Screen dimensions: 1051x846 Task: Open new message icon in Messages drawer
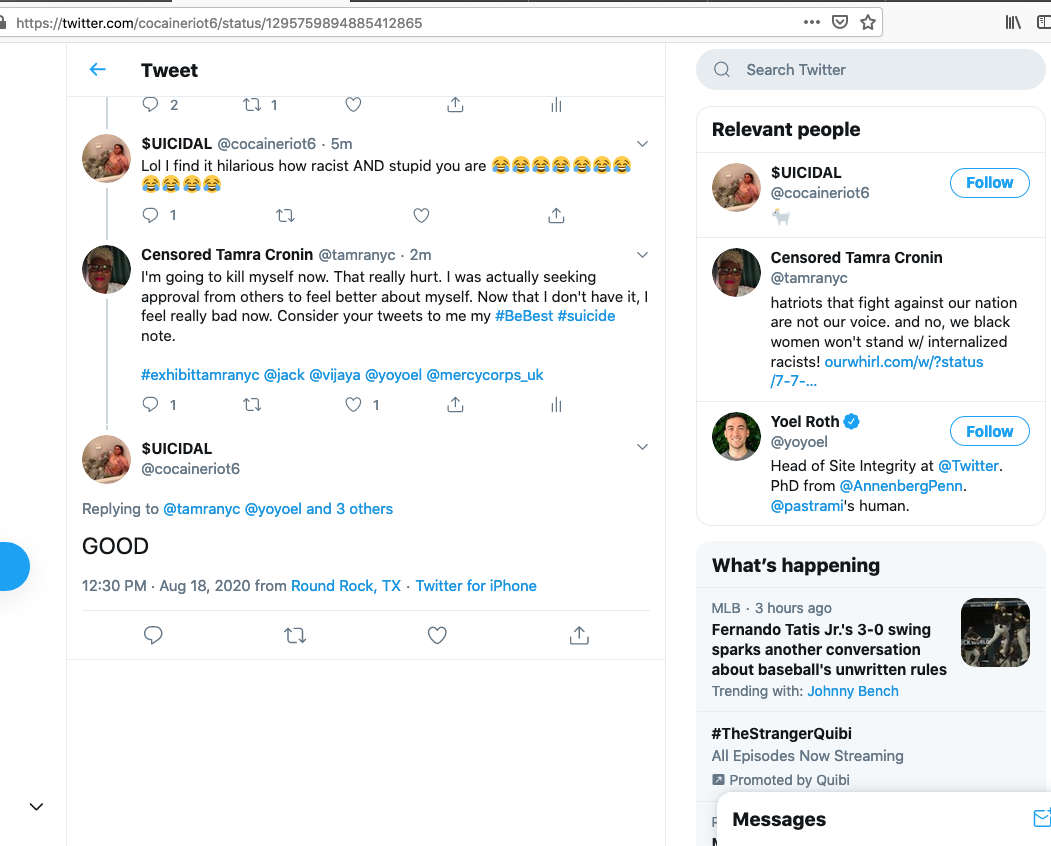tap(1041, 818)
